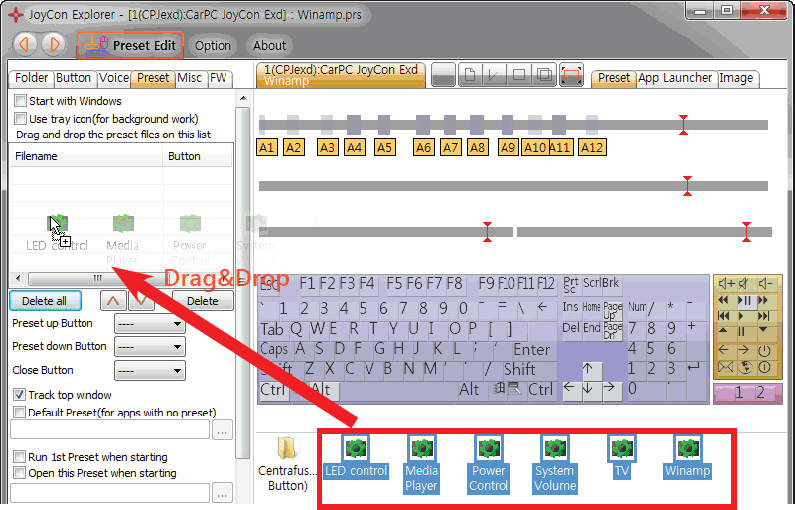Screen dimensions: 795x510
Task: Select the System Volume preset file
Action: (555, 463)
